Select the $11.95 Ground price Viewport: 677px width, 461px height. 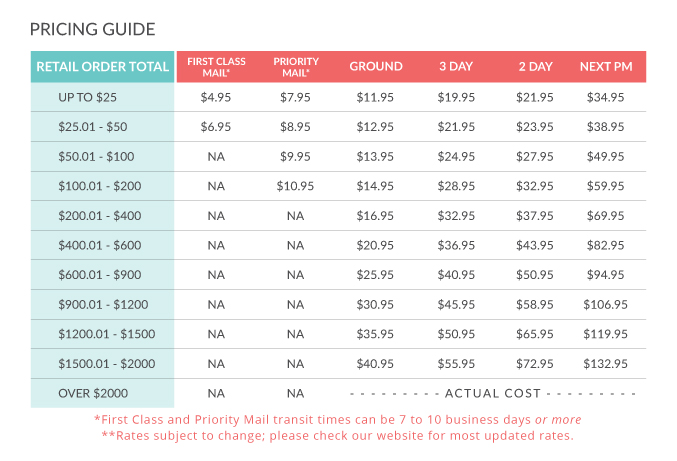pyautogui.click(x=376, y=97)
